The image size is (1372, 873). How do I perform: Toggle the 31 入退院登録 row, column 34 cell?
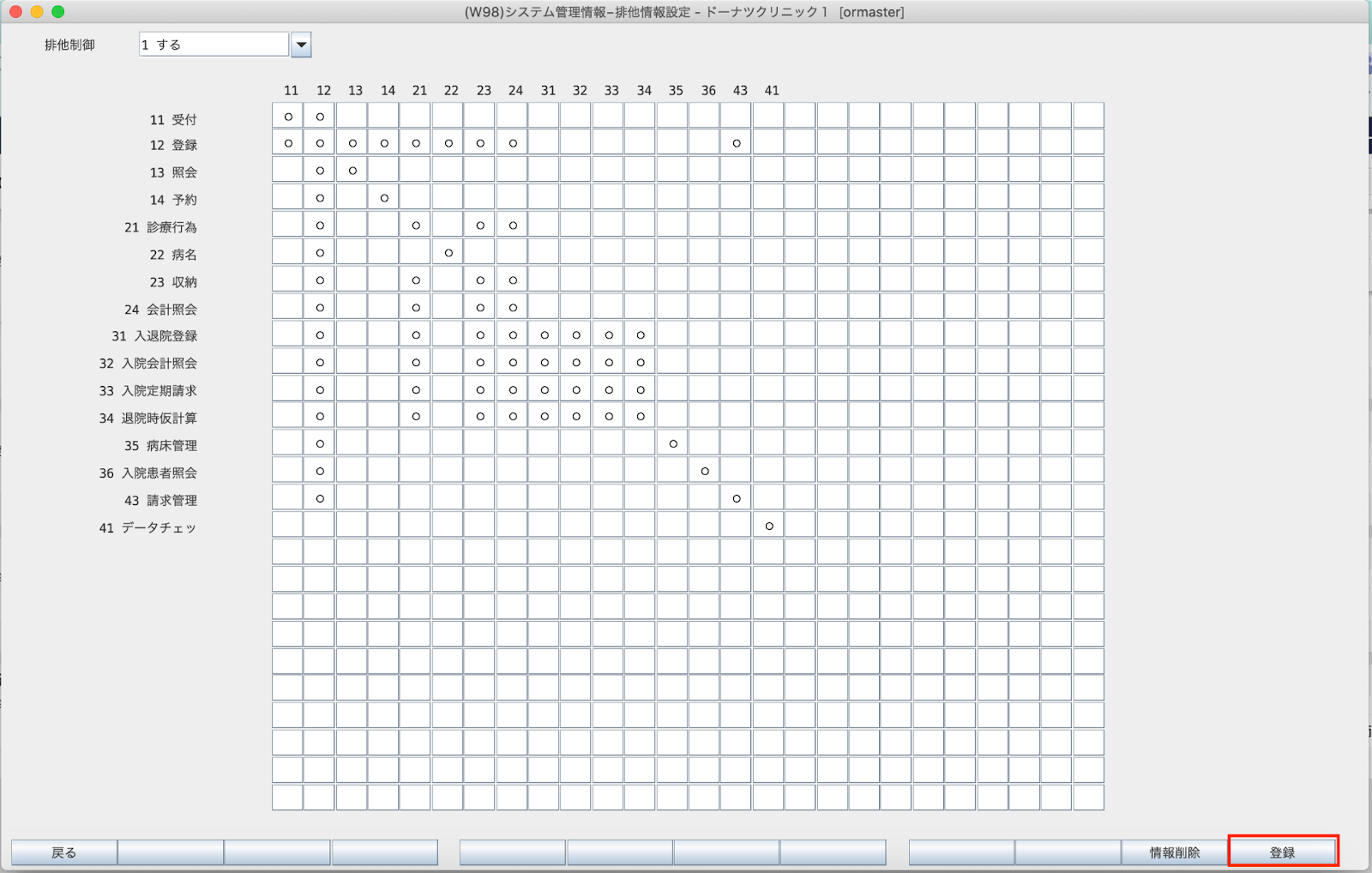pos(641,334)
